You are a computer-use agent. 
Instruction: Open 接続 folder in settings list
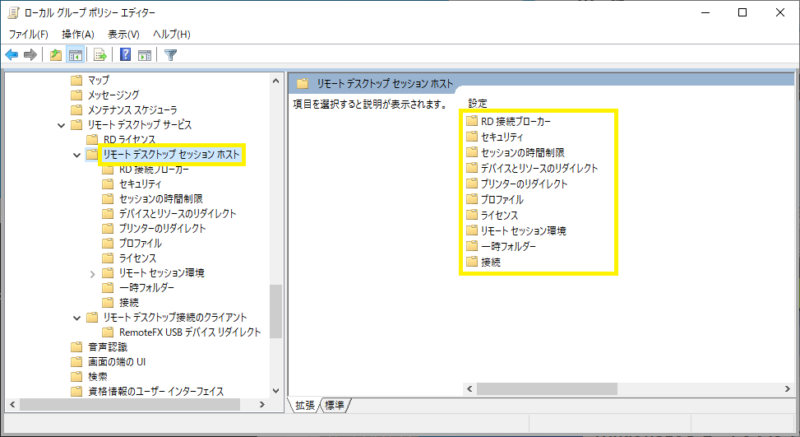[490, 262]
